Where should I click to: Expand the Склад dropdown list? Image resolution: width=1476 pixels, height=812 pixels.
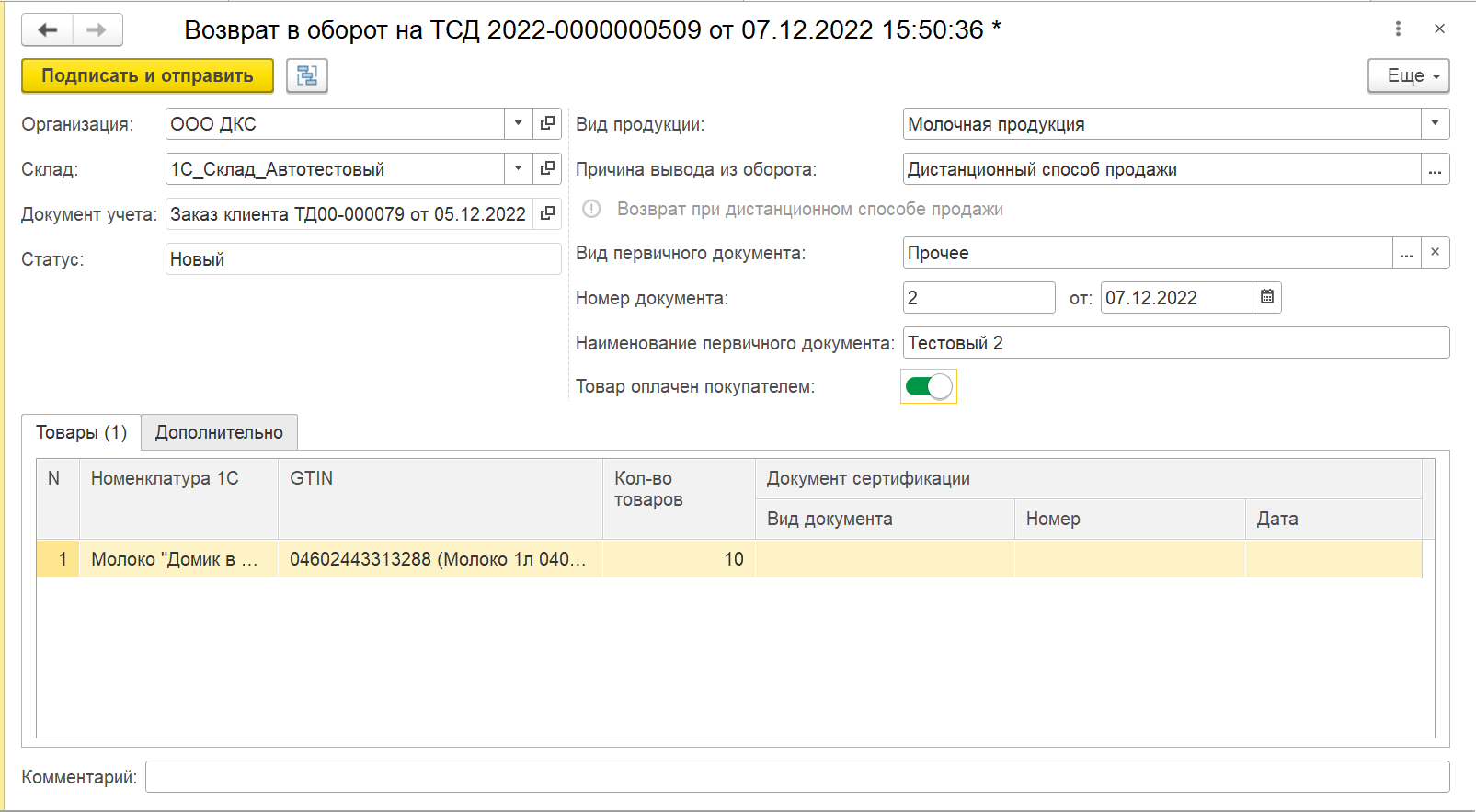coord(519,168)
